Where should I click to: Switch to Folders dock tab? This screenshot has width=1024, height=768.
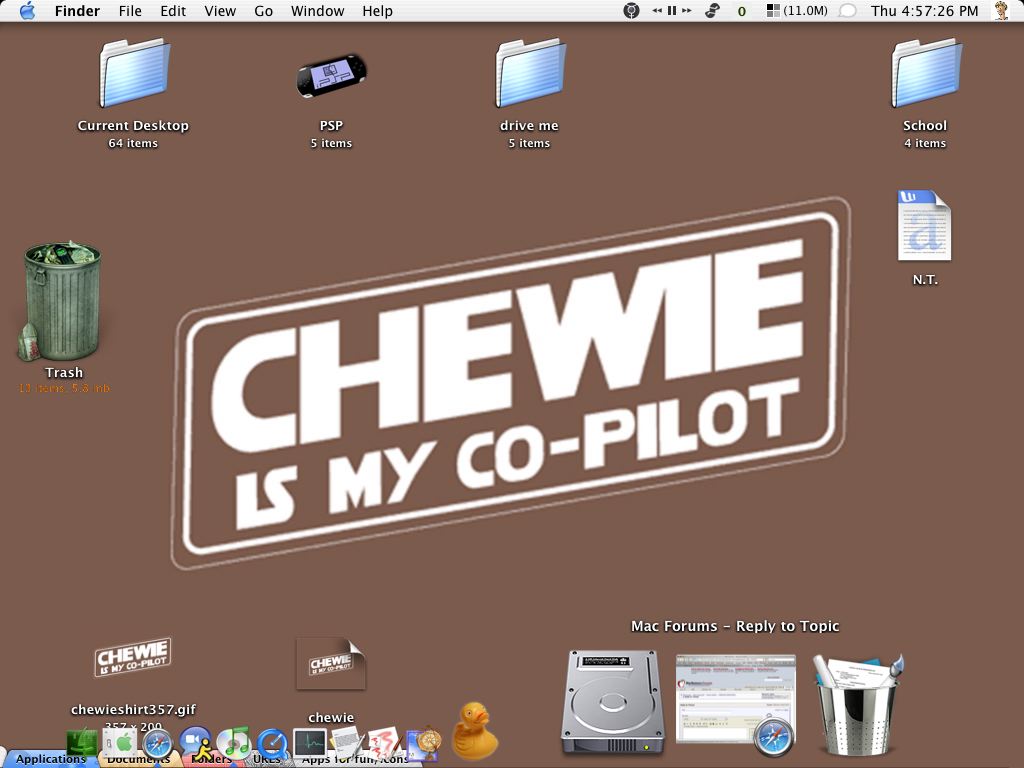pyautogui.click(x=212, y=760)
